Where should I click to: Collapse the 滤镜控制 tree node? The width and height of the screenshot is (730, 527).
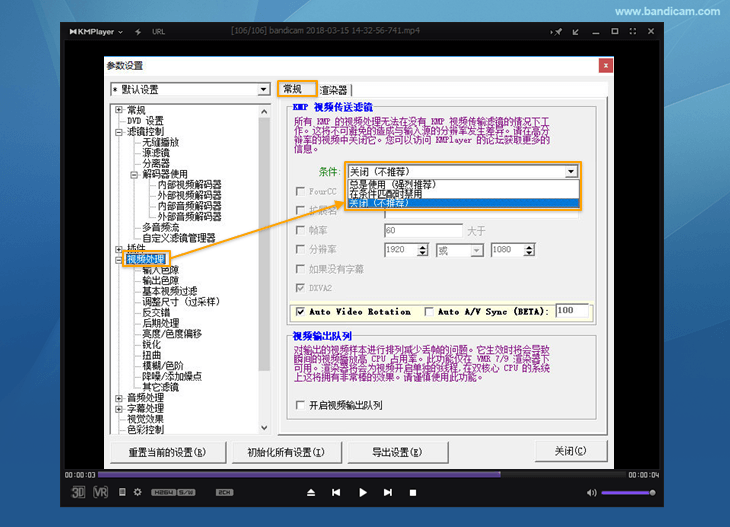tap(119, 132)
